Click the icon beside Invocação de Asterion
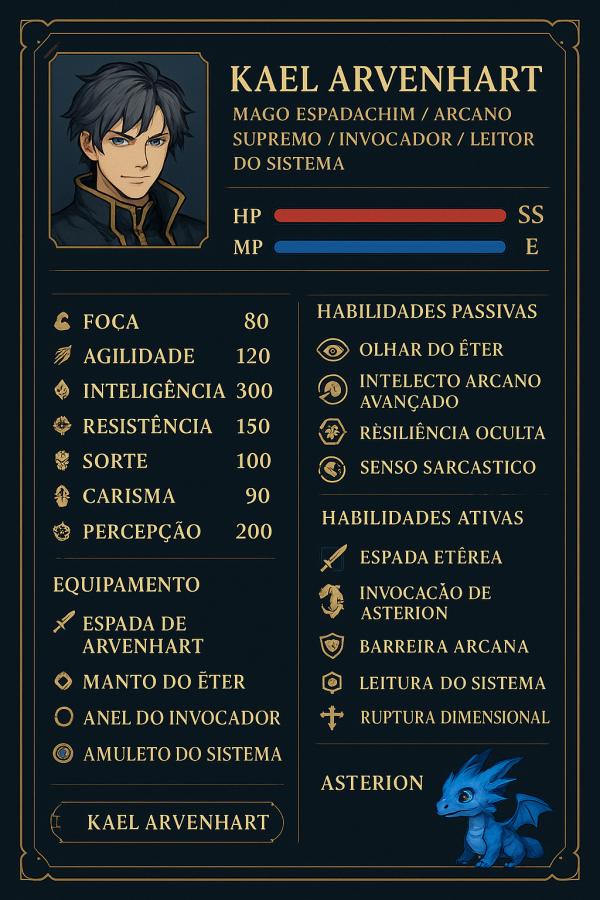This screenshot has width=600, height=900. coord(332,602)
